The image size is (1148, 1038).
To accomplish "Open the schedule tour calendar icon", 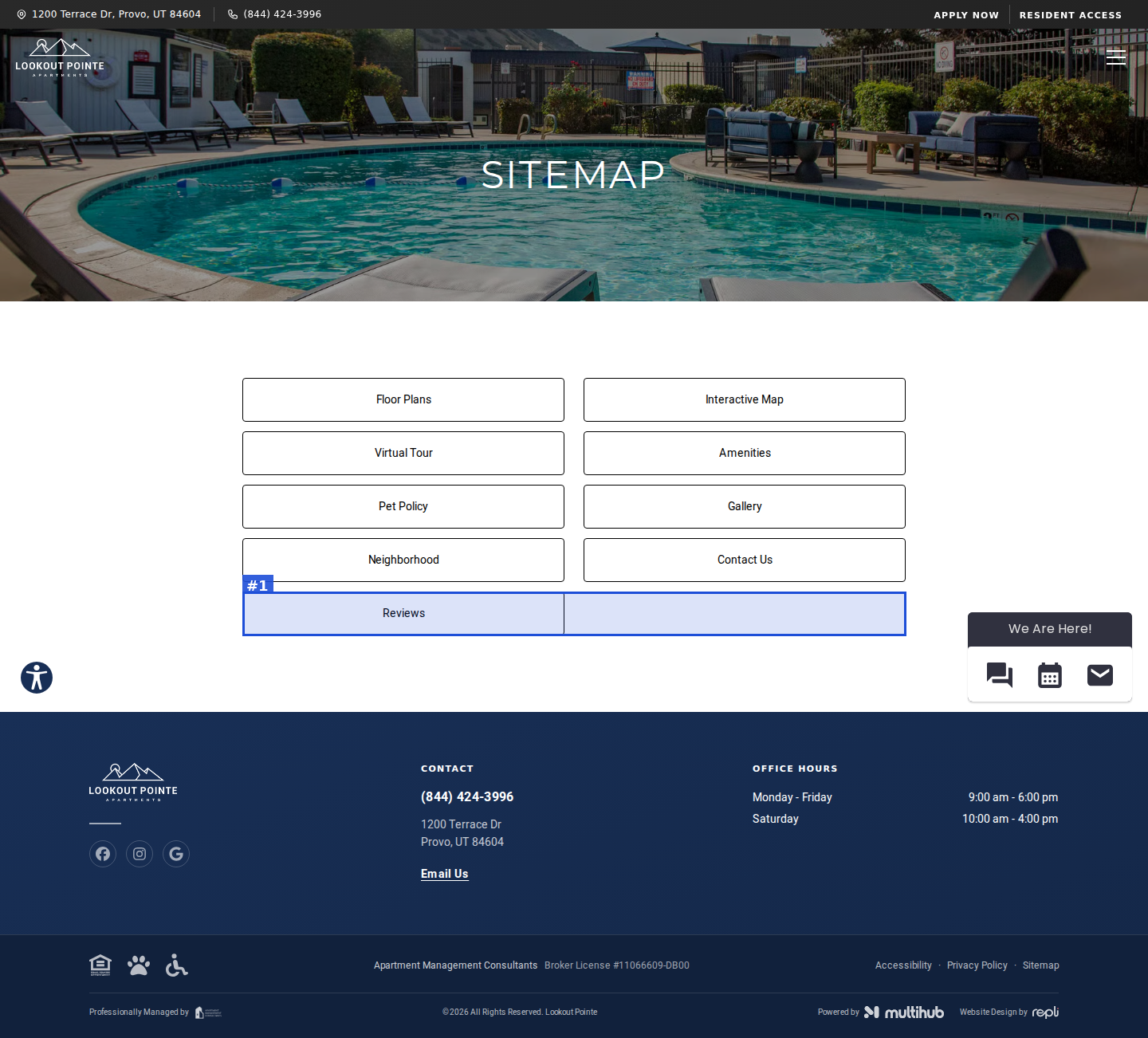I will point(1050,675).
